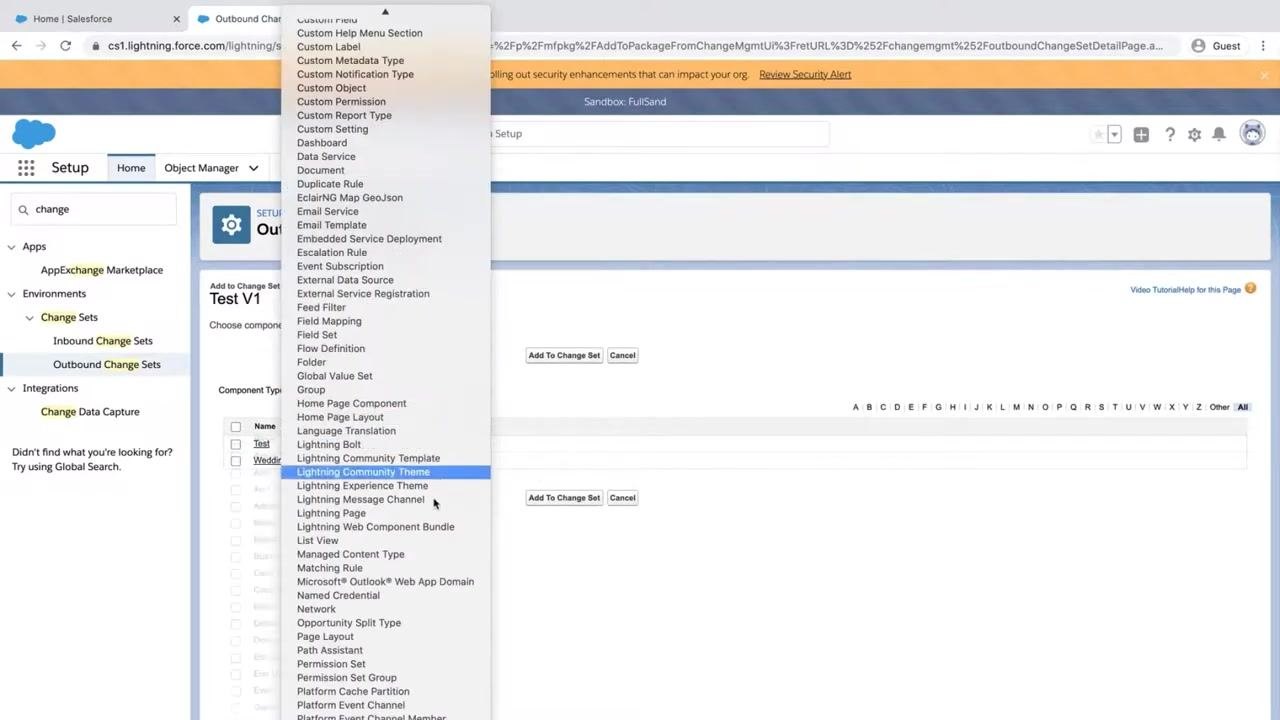The width and height of the screenshot is (1280, 720).
Task: Check the box for the Wedding row
Action: pyautogui.click(x=235, y=461)
